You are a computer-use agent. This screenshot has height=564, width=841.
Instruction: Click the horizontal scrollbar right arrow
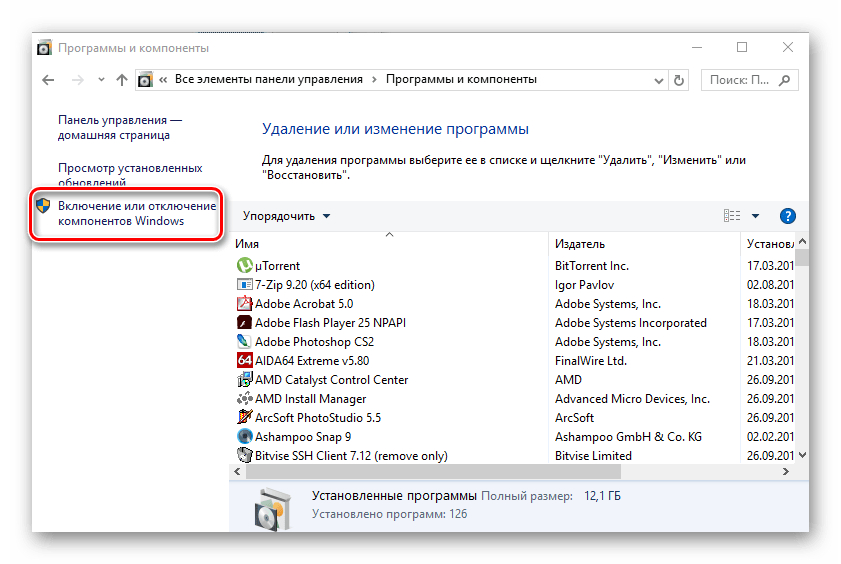tap(787, 471)
